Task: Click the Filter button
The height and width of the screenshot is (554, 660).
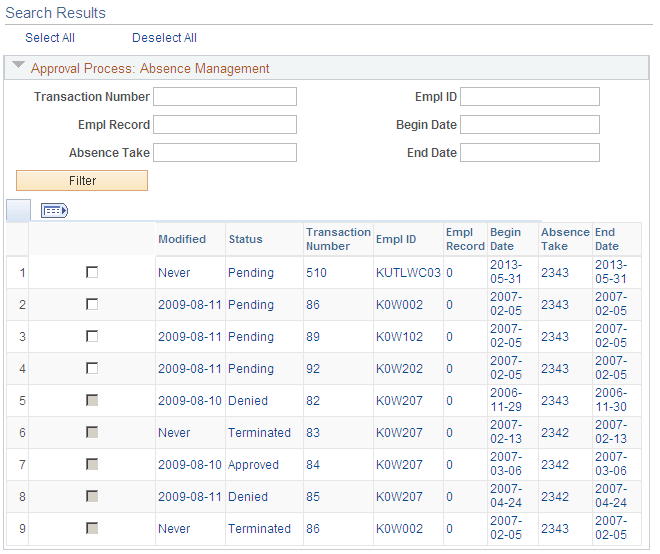Action: click(82, 181)
